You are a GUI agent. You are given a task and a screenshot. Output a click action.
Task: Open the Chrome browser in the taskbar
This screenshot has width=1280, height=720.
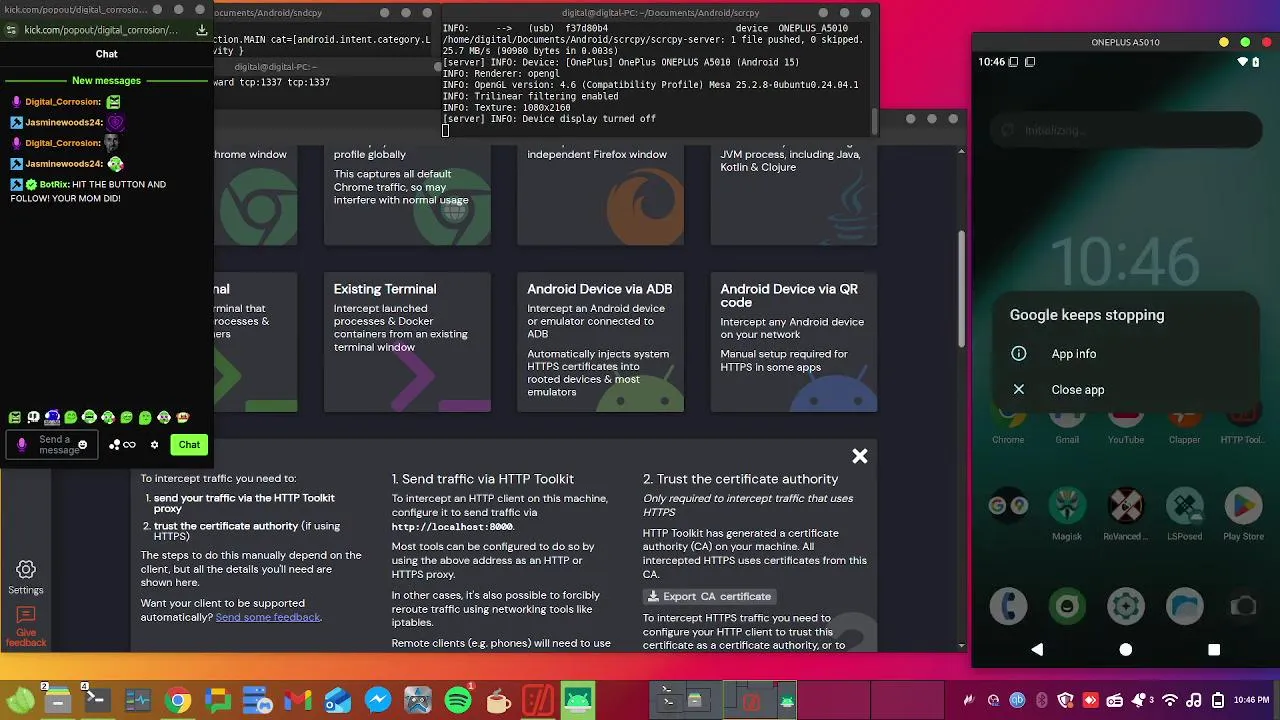(178, 701)
